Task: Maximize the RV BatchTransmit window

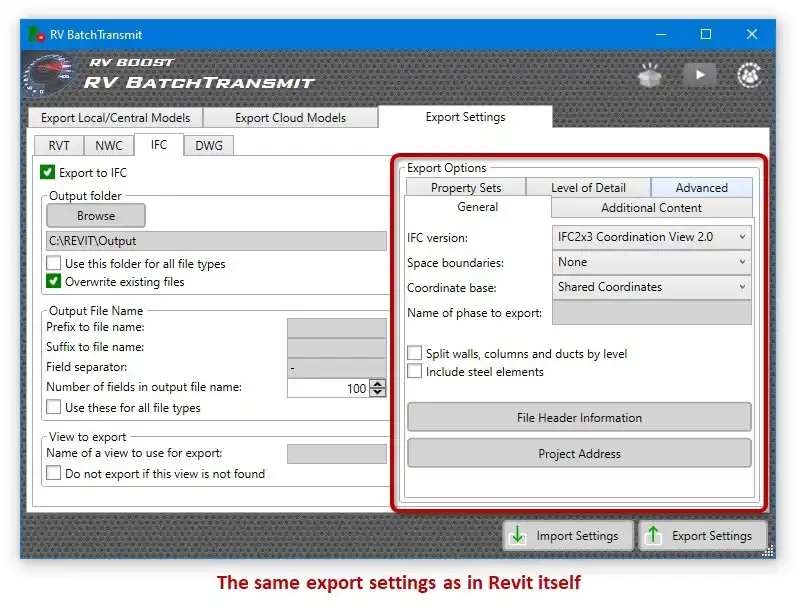Action: tap(705, 34)
